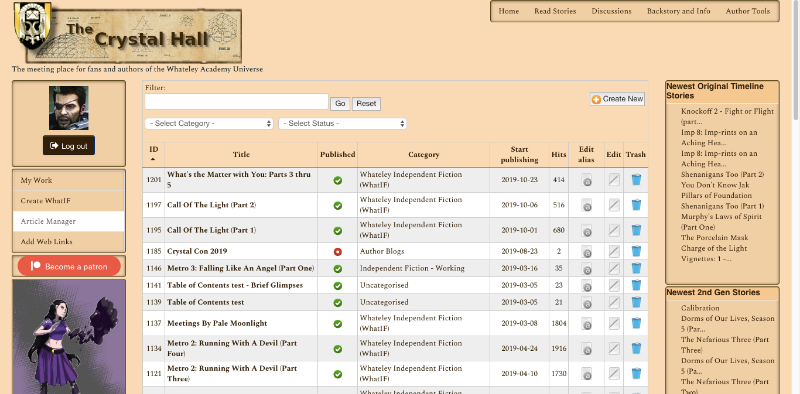800x394 pixels.
Task: Trash the Table of Contents test article
Action: (x=636, y=302)
